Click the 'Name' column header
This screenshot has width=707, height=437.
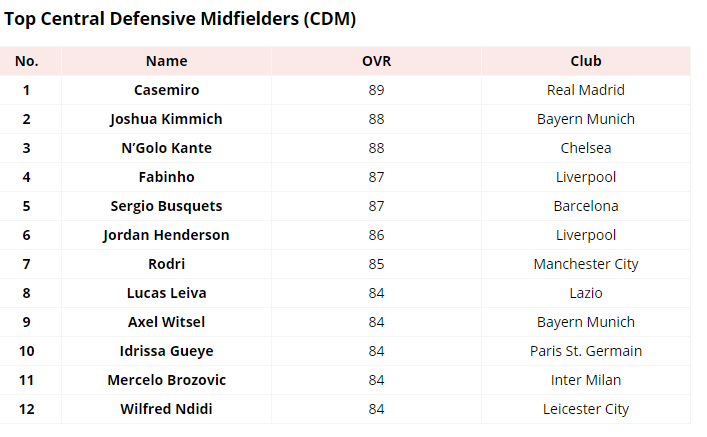coord(166,61)
